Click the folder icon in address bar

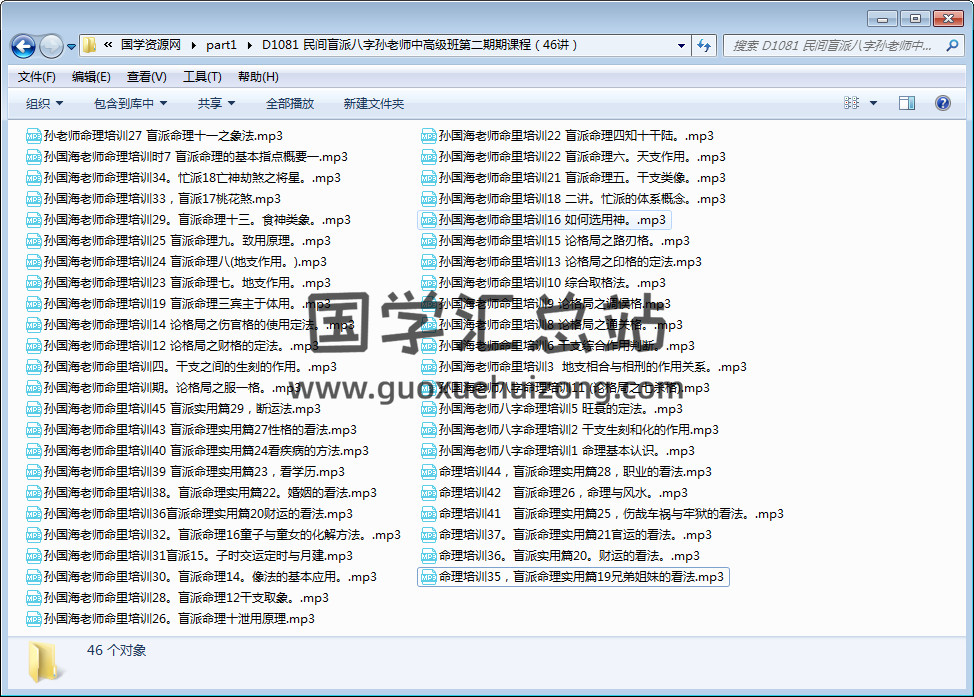(x=90, y=45)
